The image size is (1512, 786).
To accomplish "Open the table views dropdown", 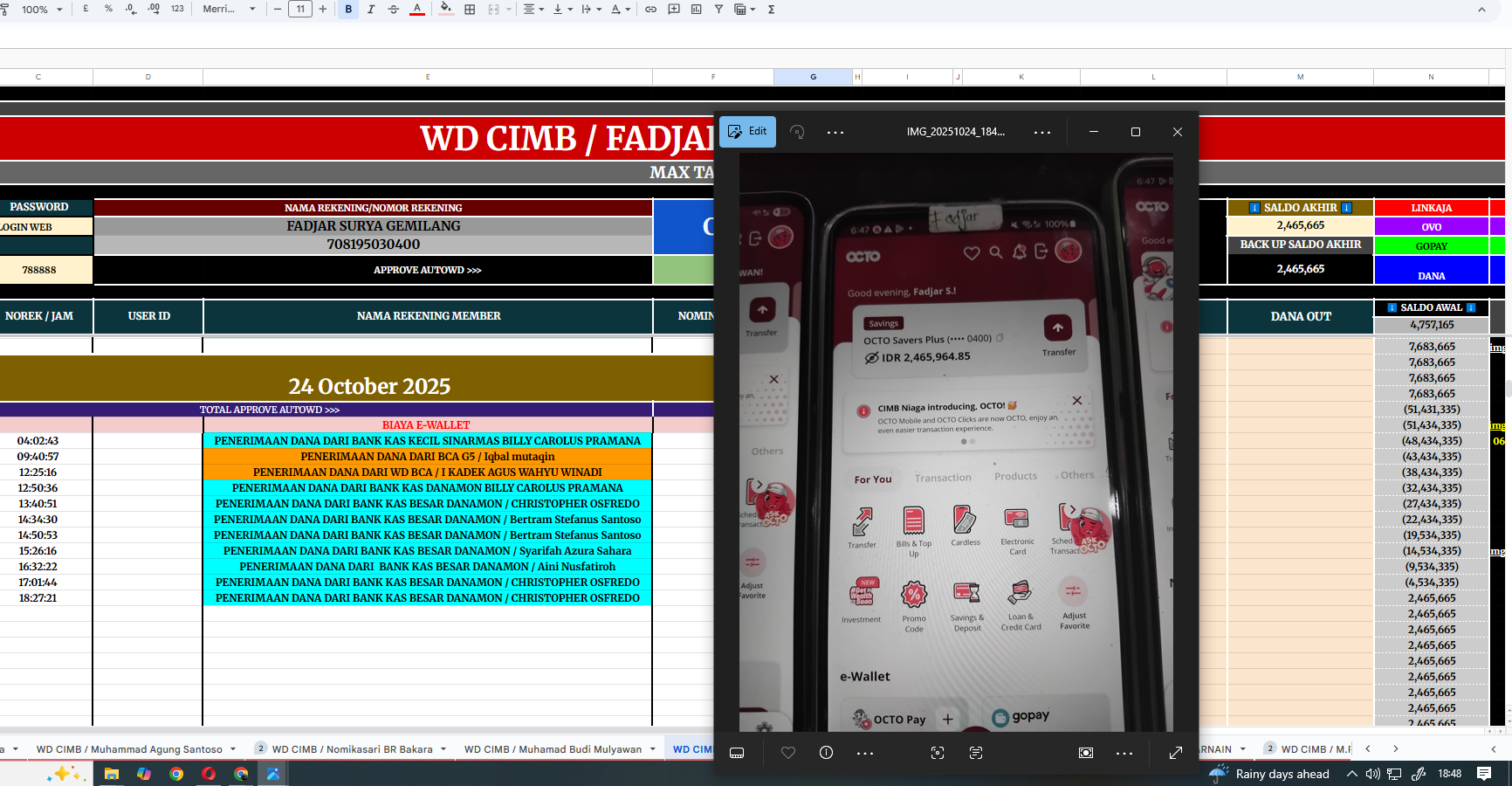I will pyautogui.click(x=745, y=10).
